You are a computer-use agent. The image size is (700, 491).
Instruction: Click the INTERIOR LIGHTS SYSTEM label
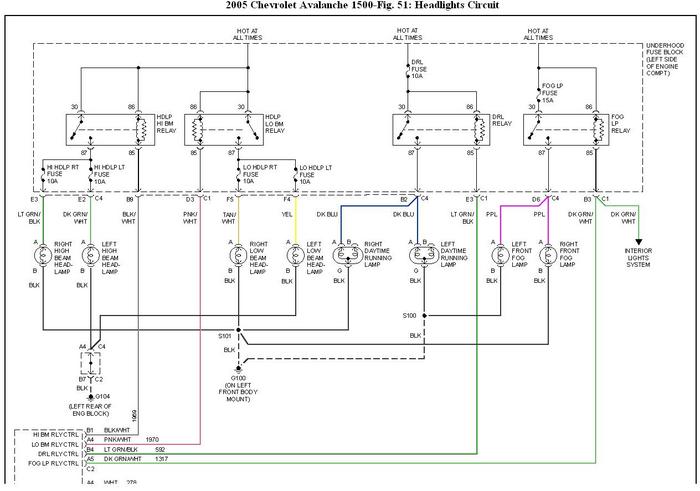(638, 258)
